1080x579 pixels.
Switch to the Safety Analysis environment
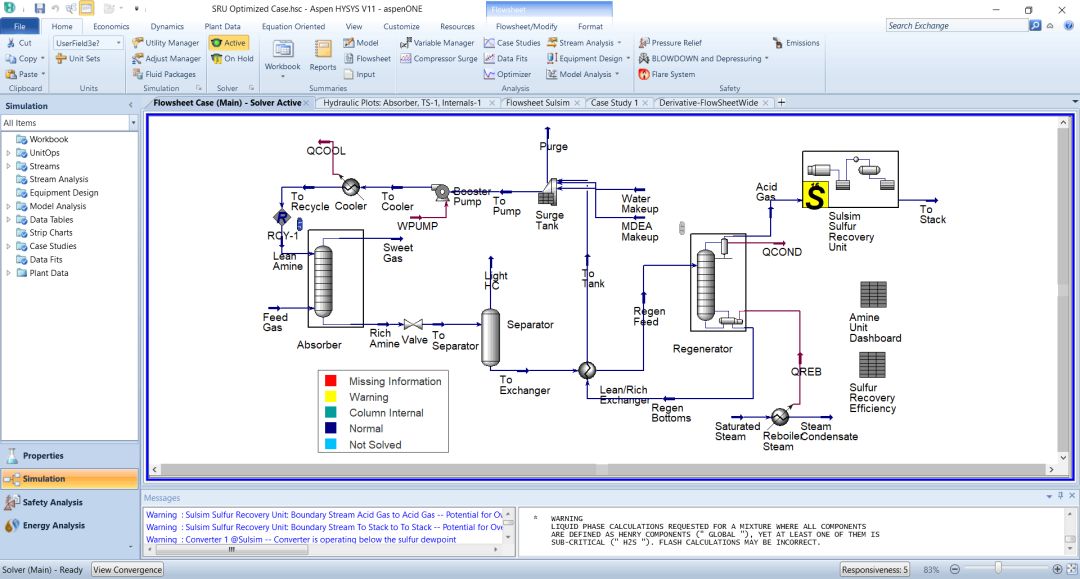coord(69,503)
